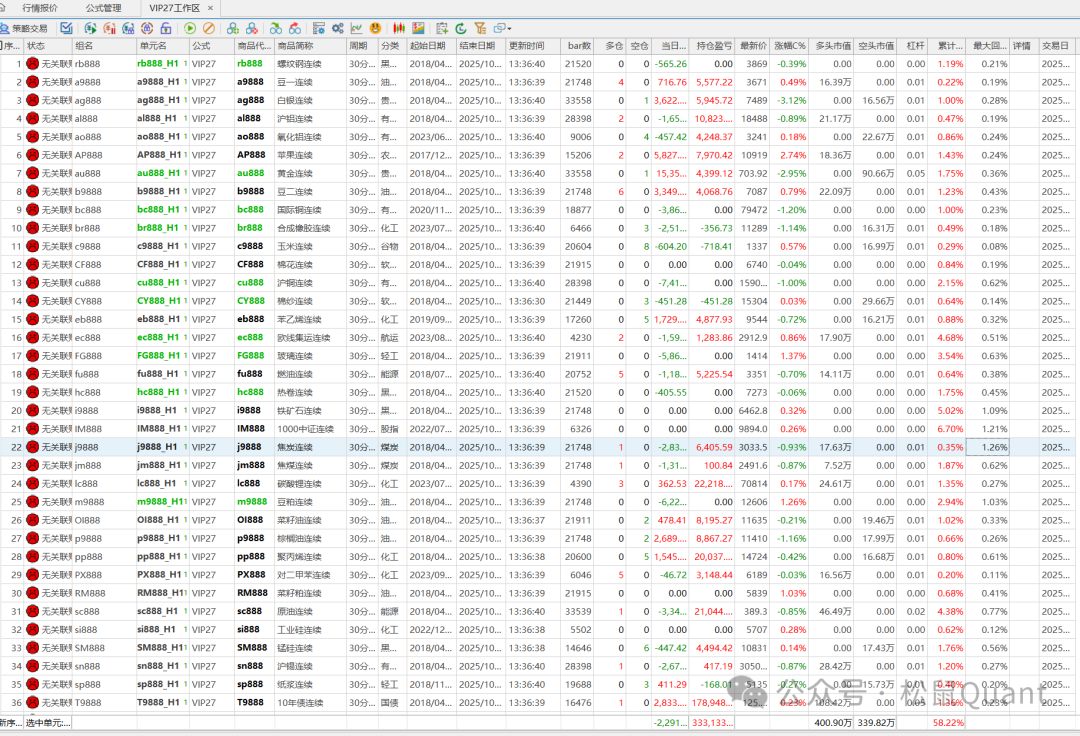Viewport: 1080px width, 736px height.
Task: Sort by the 涨幅C% column header
Action: pos(790,46)
